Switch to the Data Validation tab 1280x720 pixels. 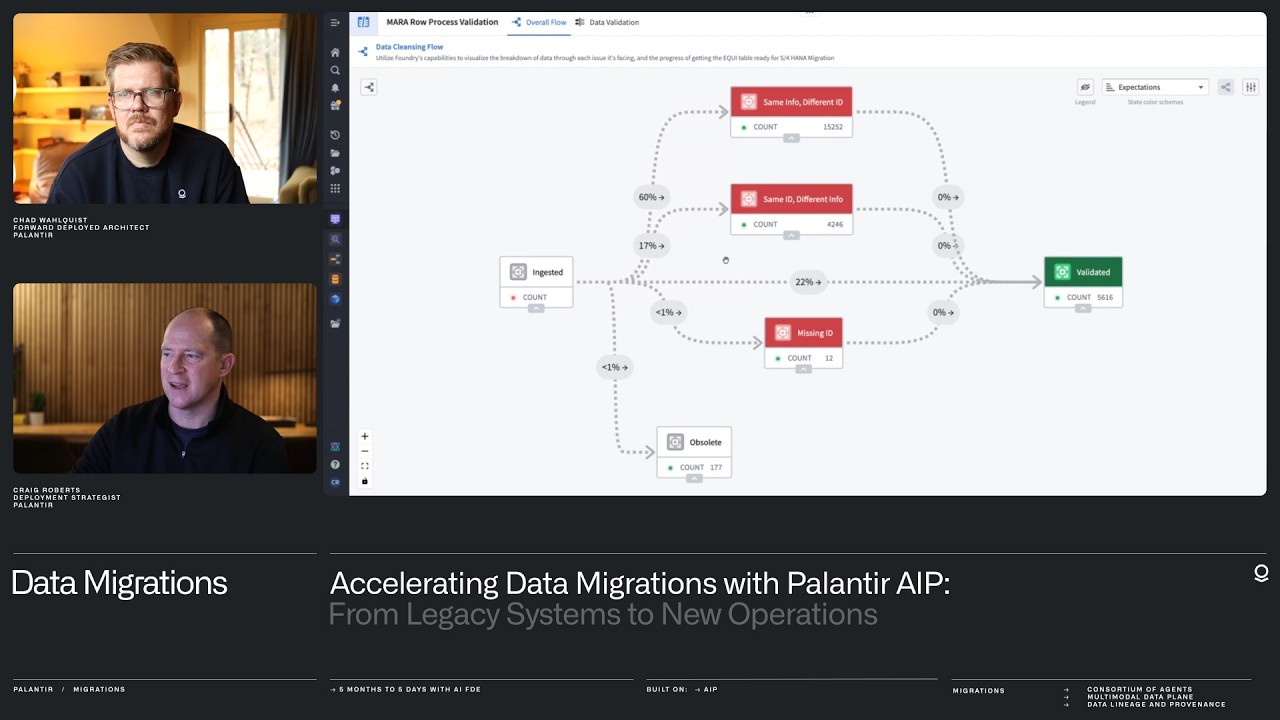pyautogui.click(x=607, y=22)
